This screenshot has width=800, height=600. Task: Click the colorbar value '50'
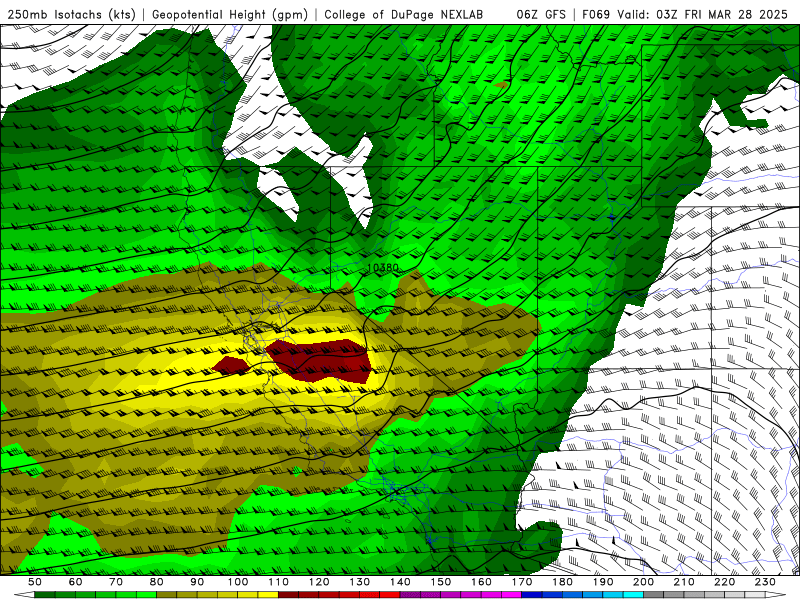pos(35,582)
